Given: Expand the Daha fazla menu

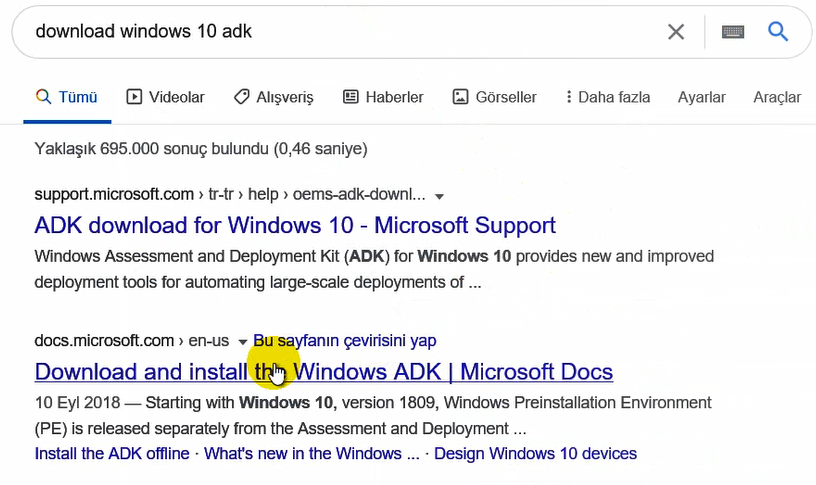Looking at the screenshot, I should click(x=608, y=97).
